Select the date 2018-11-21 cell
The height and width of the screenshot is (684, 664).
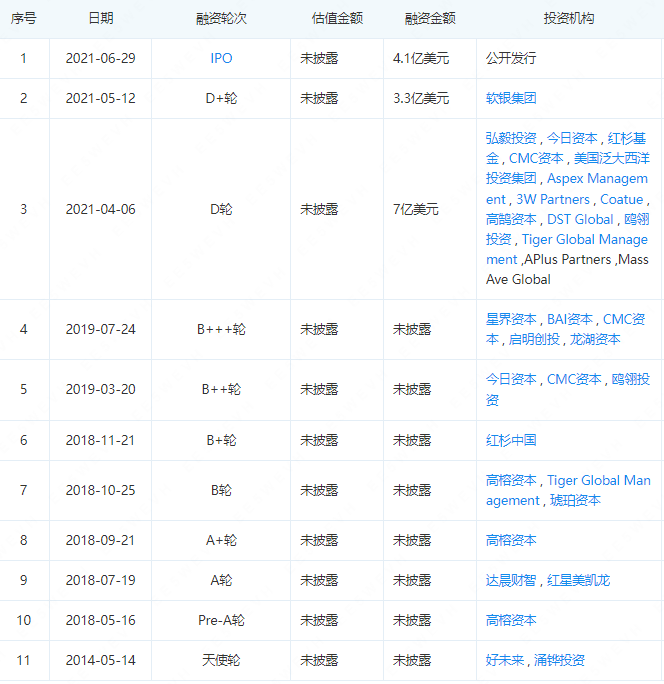tap(100, 440)
